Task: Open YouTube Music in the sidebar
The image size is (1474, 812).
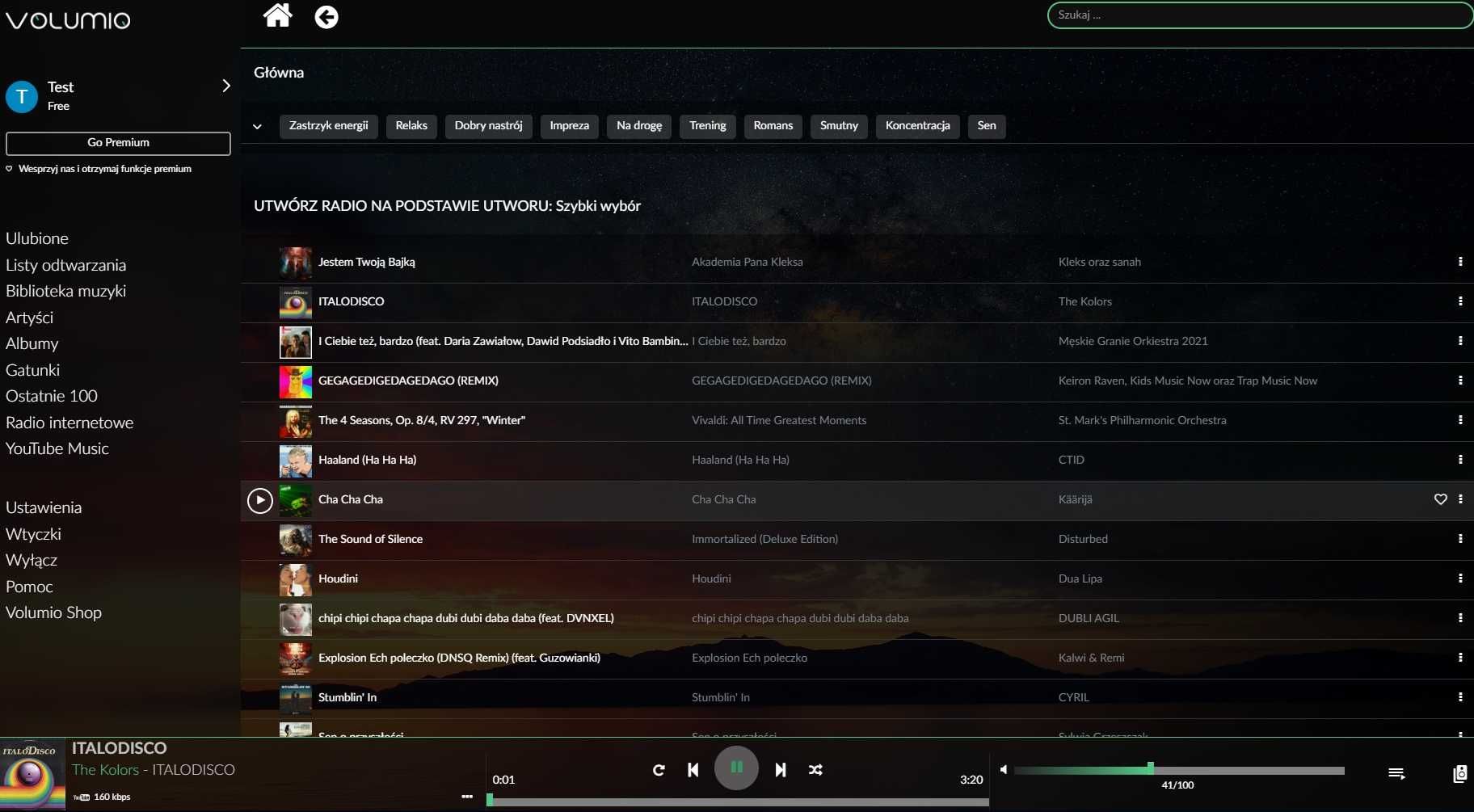Action: [57, 448]
